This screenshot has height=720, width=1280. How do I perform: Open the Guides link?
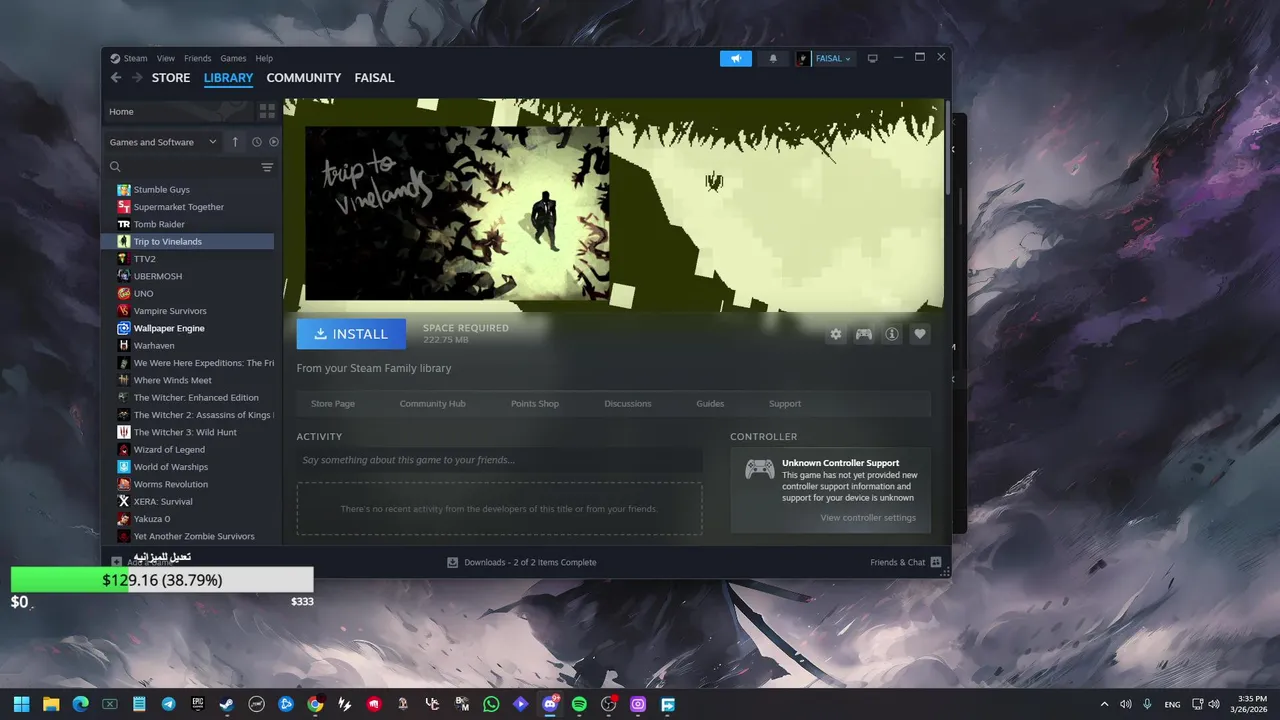tap(710, 404)
